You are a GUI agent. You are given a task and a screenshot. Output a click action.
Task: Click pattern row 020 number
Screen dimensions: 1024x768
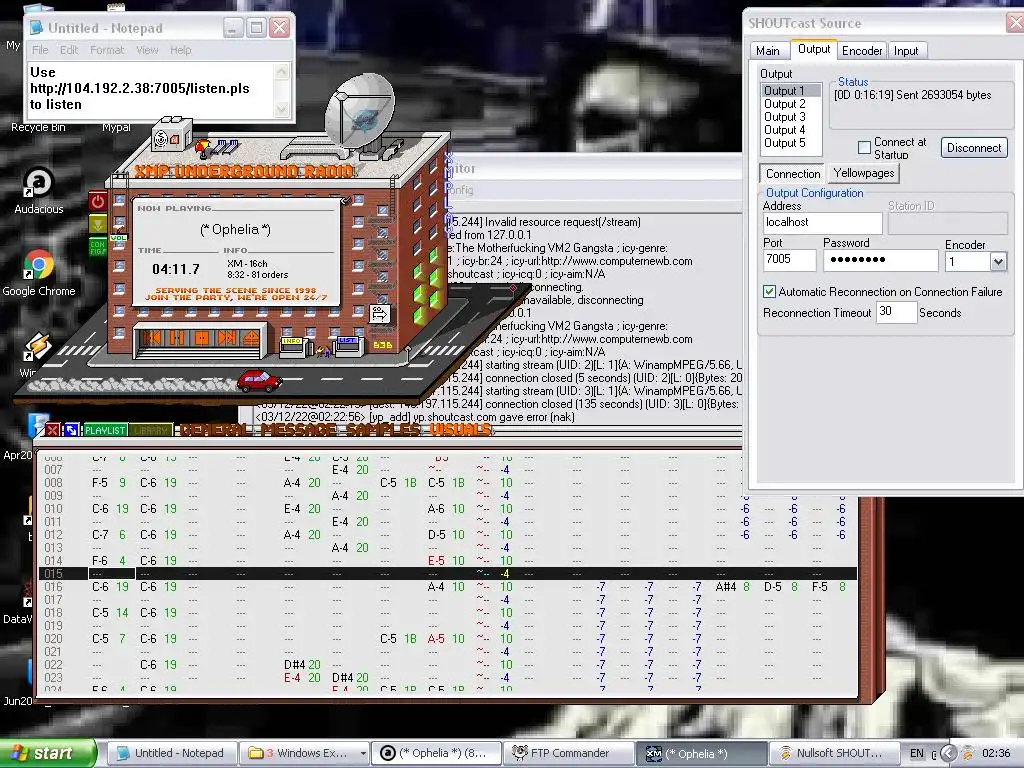[x=54, y=639]
